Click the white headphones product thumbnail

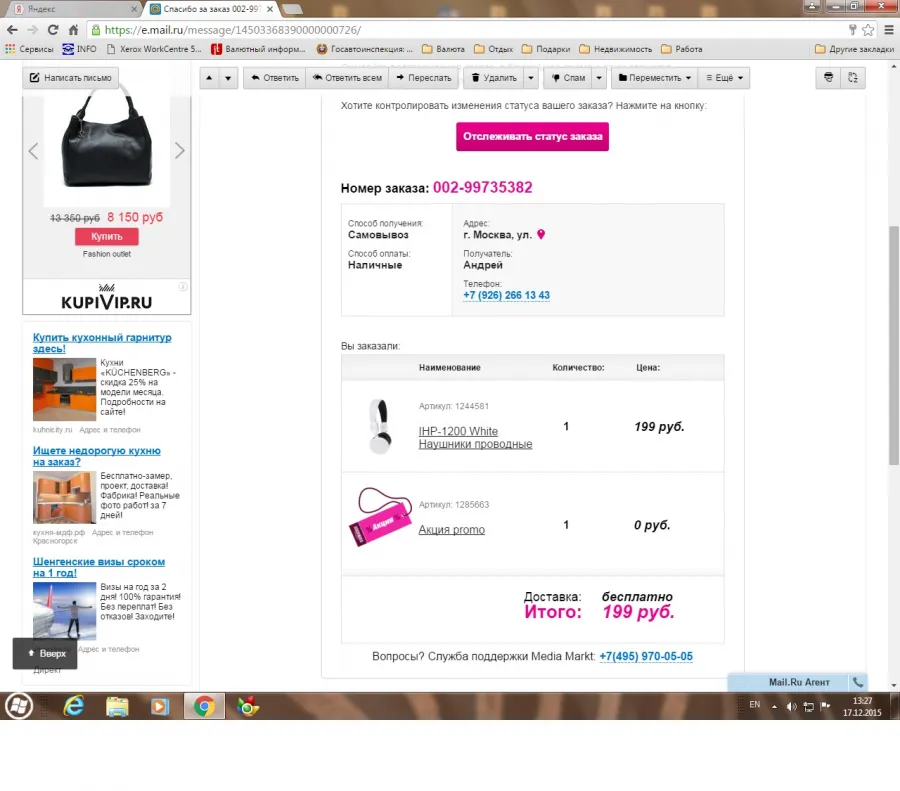pos(380,426)
